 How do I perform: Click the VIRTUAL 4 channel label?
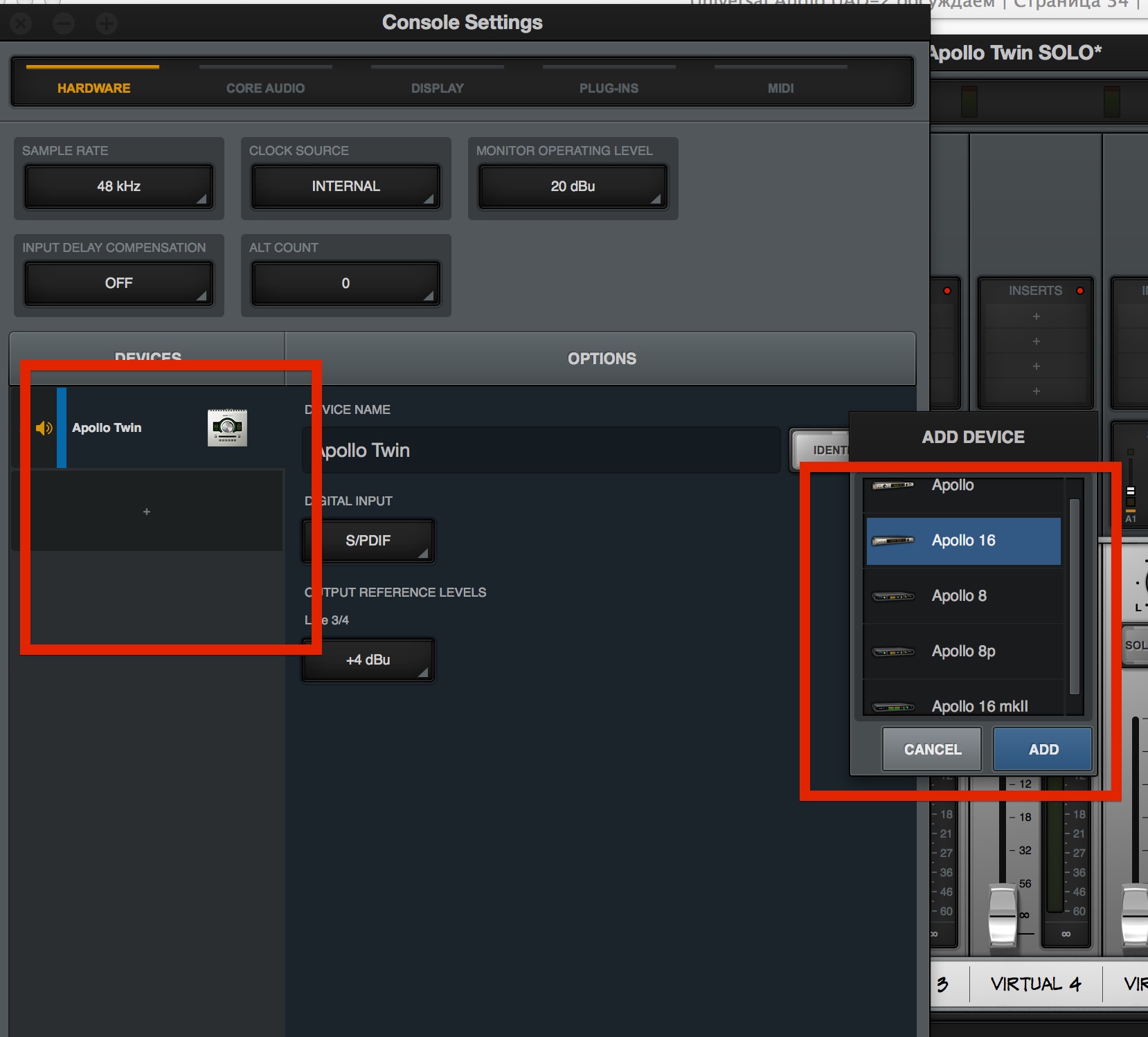[x=1035, y=984]
